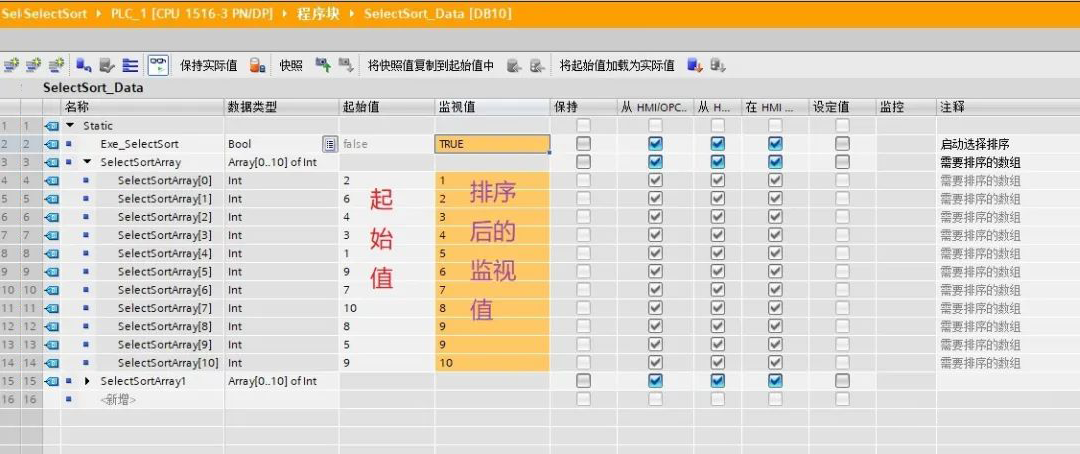The image size is (1080, 454).
Task: Click 将起始值加载为实际值 button
Action: (x=617, y=66)
